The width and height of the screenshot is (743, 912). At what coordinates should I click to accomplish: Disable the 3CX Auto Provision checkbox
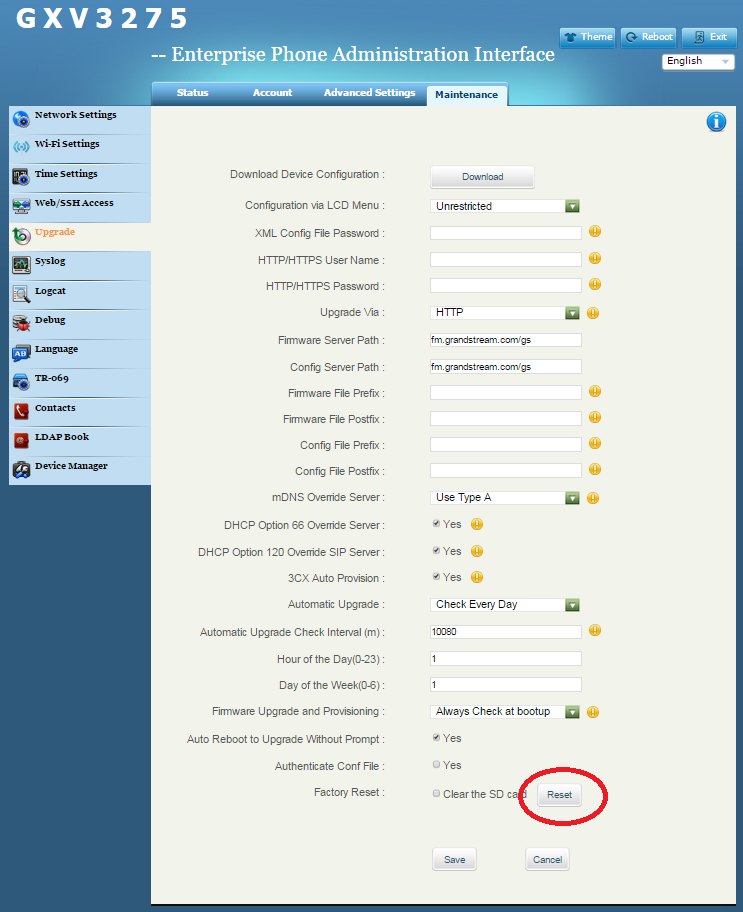(436, 577)
